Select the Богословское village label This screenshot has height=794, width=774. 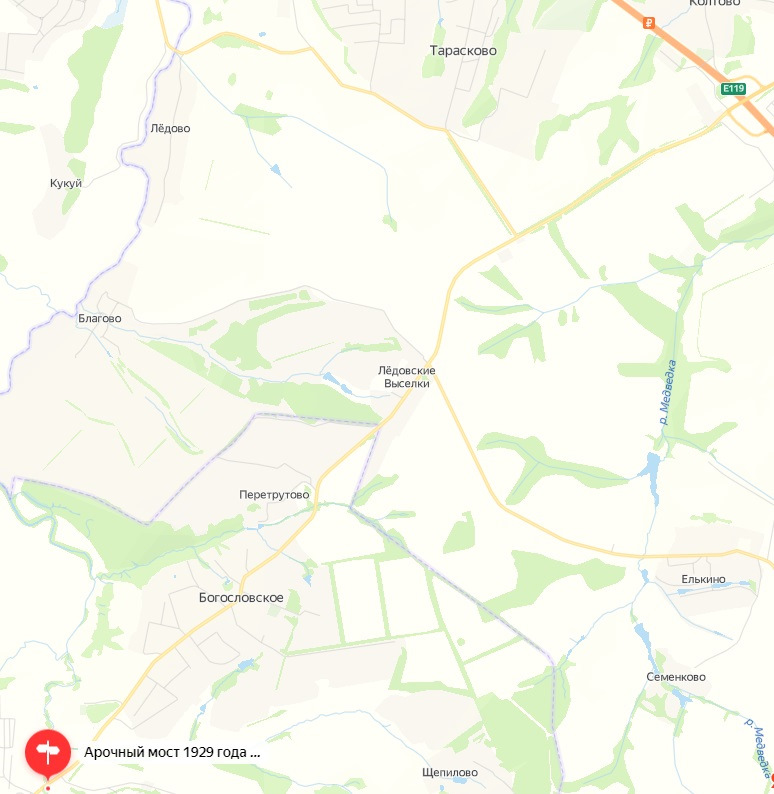pyautogui.click(x=241, y=598)
